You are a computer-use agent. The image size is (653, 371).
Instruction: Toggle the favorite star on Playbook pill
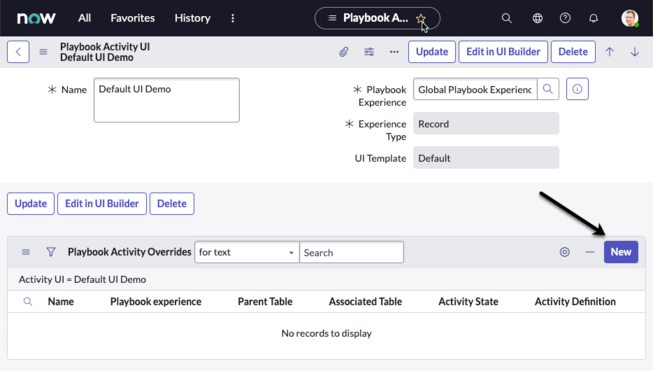(x=421, y=18)
